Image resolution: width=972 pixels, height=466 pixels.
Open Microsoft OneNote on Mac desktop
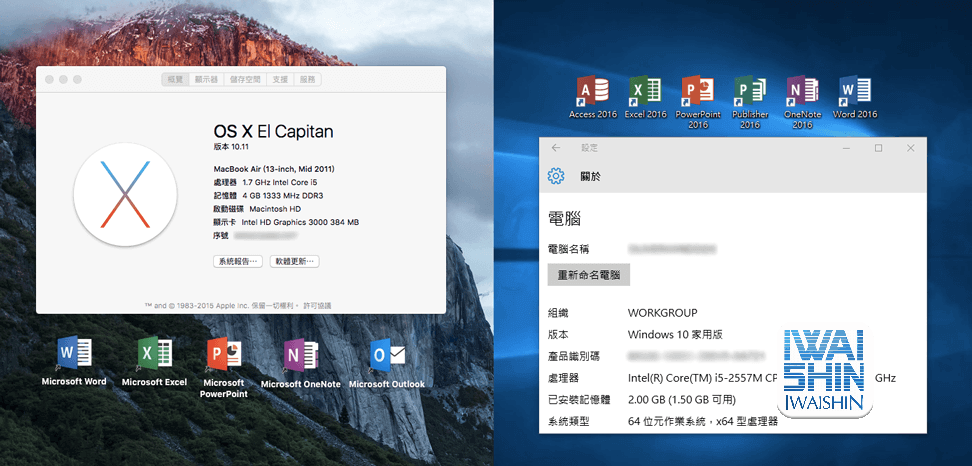click(301, 356)
